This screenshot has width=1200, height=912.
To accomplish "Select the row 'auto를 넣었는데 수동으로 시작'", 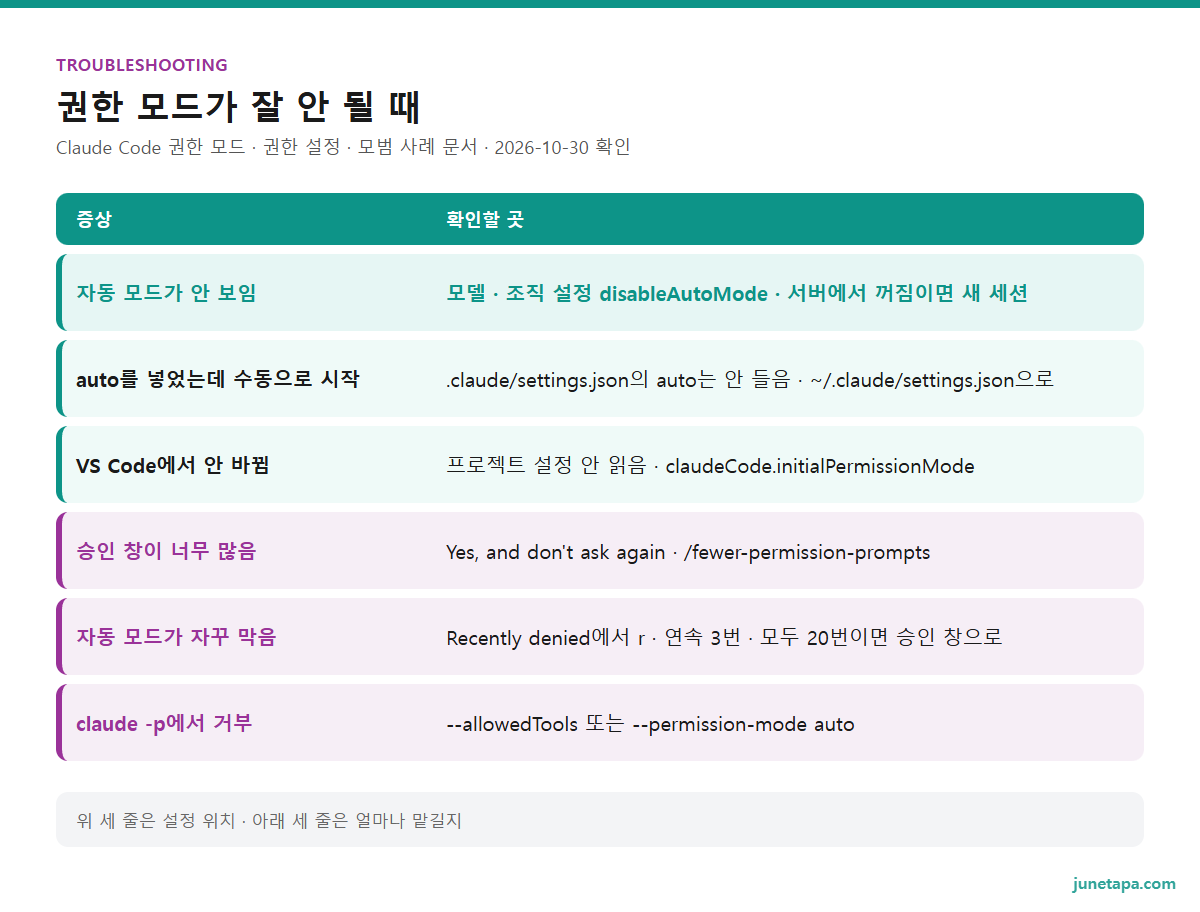I will coord(600,378).
